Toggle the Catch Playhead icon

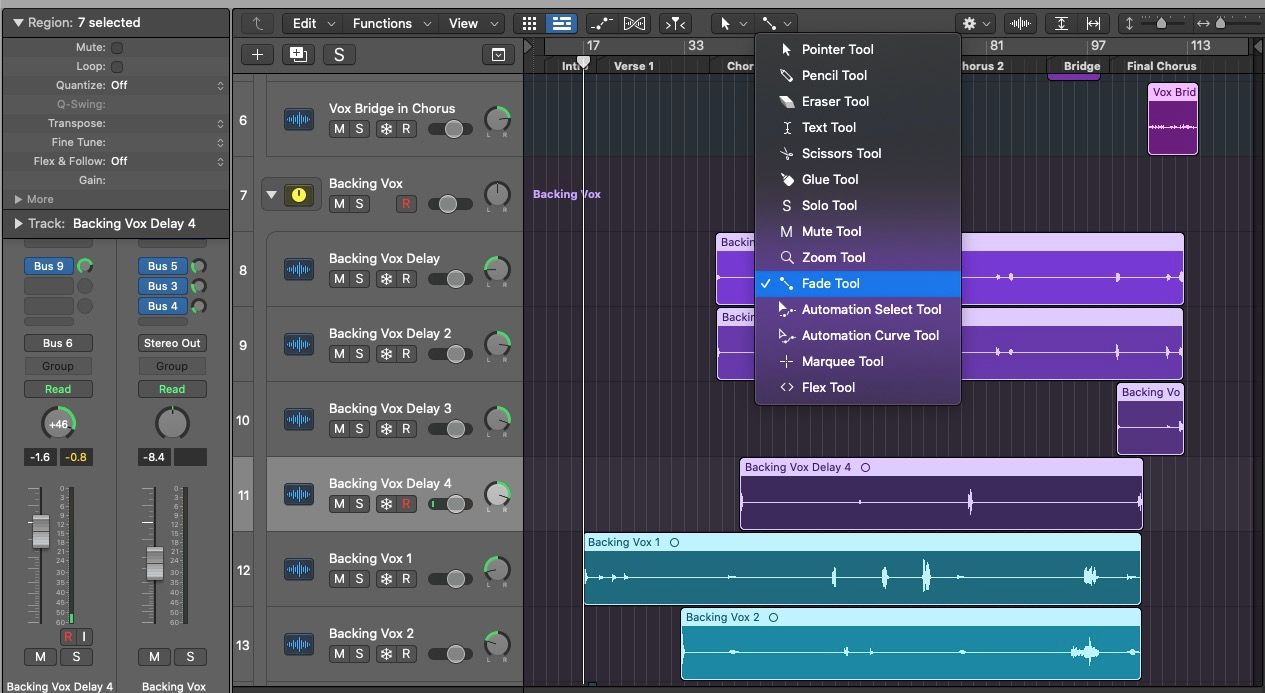click(x=675, y=24)
